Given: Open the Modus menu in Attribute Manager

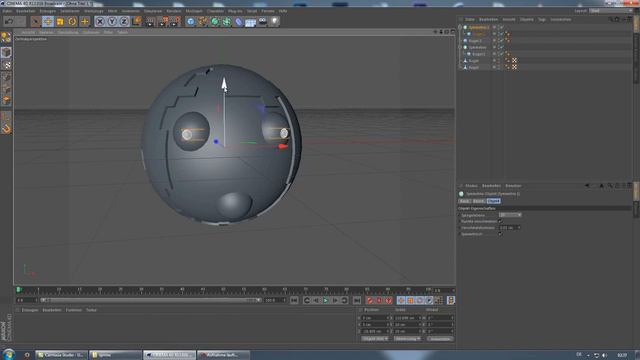Looking at the screenshot, I should tap(471, 186).
